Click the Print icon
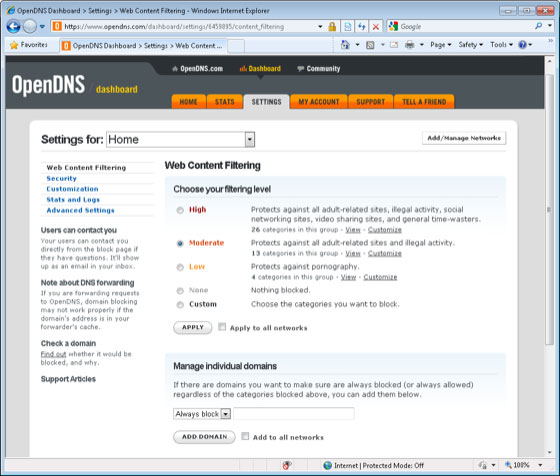Screen dimensions: 560x476 pos(410,45)
